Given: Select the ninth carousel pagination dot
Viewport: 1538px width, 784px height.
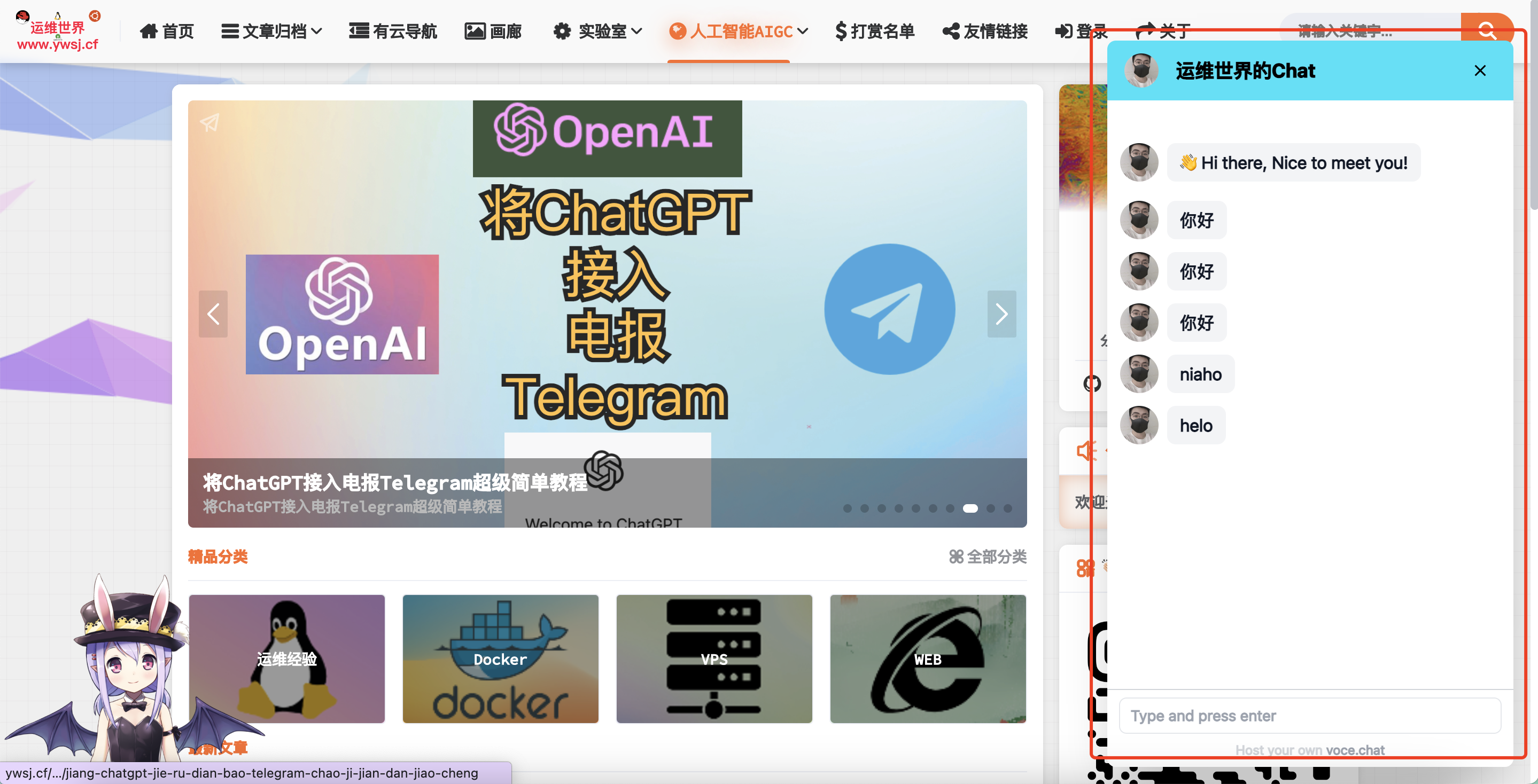Looking at the screenshot, I should pyautogui.click(x=990, y=508).
